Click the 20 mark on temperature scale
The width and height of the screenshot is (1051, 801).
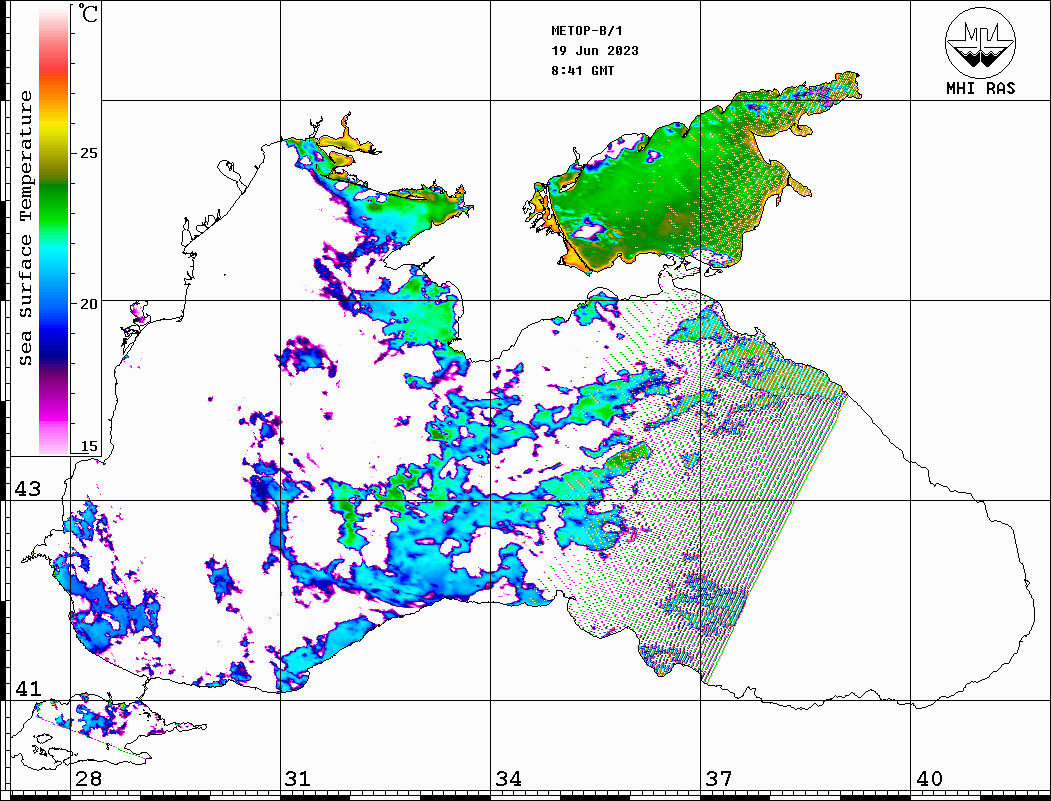pos(90,303)
